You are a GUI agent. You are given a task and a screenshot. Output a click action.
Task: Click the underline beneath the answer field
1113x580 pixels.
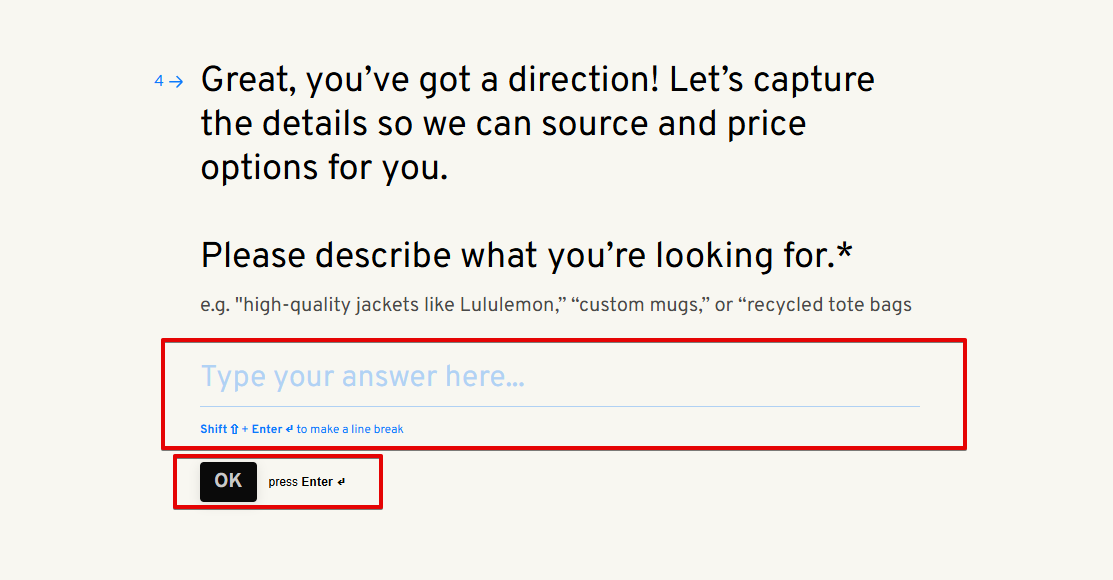(560, 407)
